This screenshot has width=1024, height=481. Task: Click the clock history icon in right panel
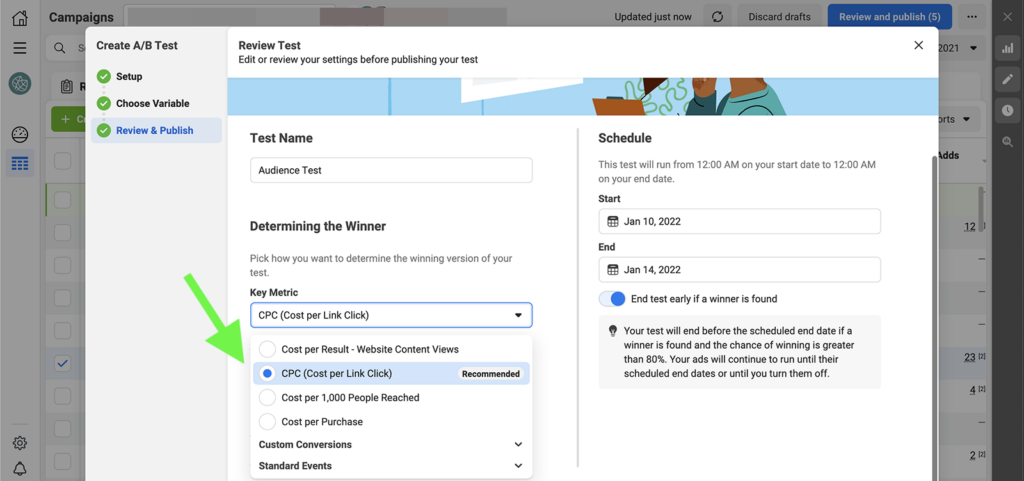pyautogui.click(x=1007, y=111)
